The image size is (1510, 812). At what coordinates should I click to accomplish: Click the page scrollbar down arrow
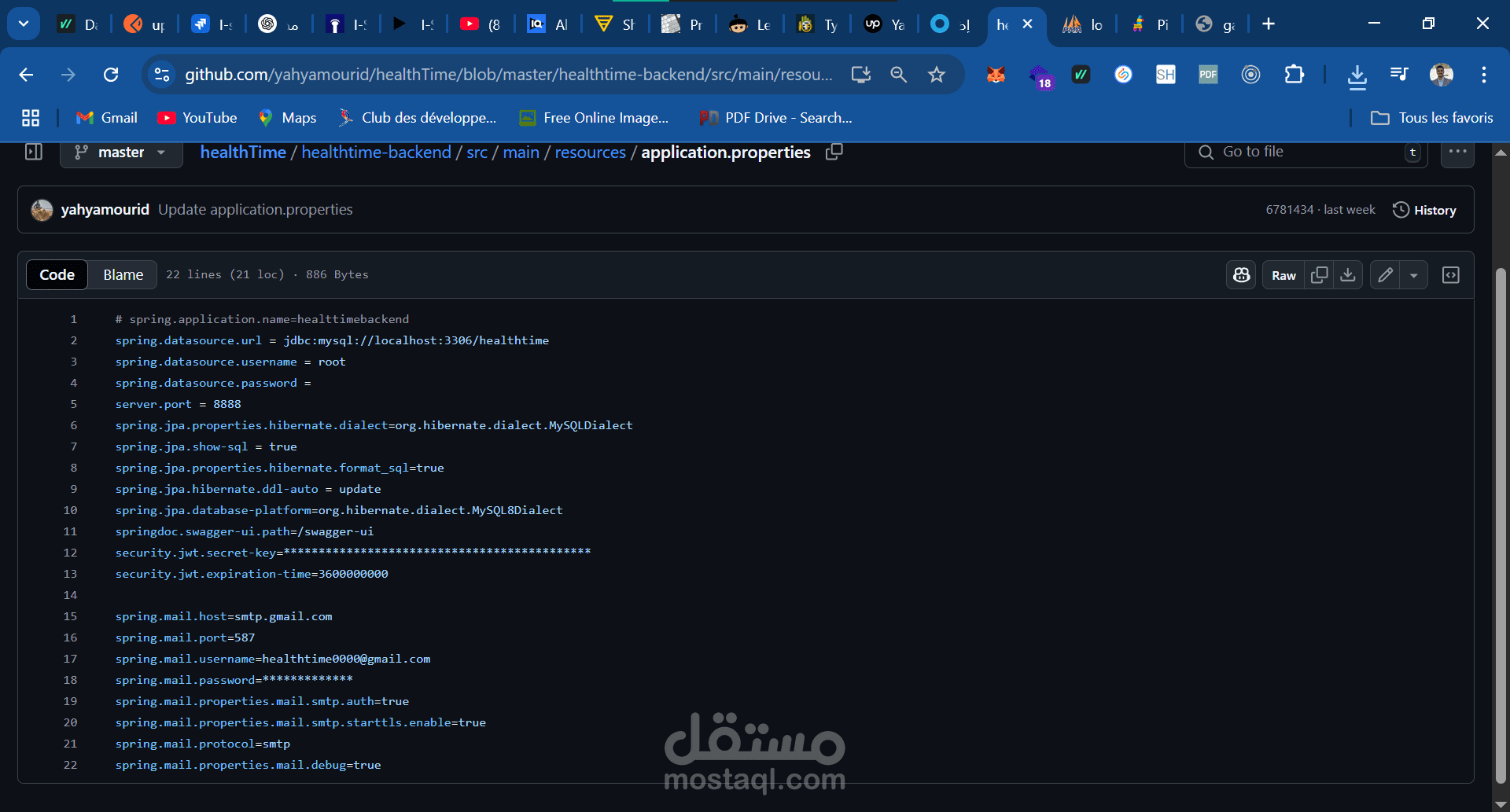[x=1501, y=804]
